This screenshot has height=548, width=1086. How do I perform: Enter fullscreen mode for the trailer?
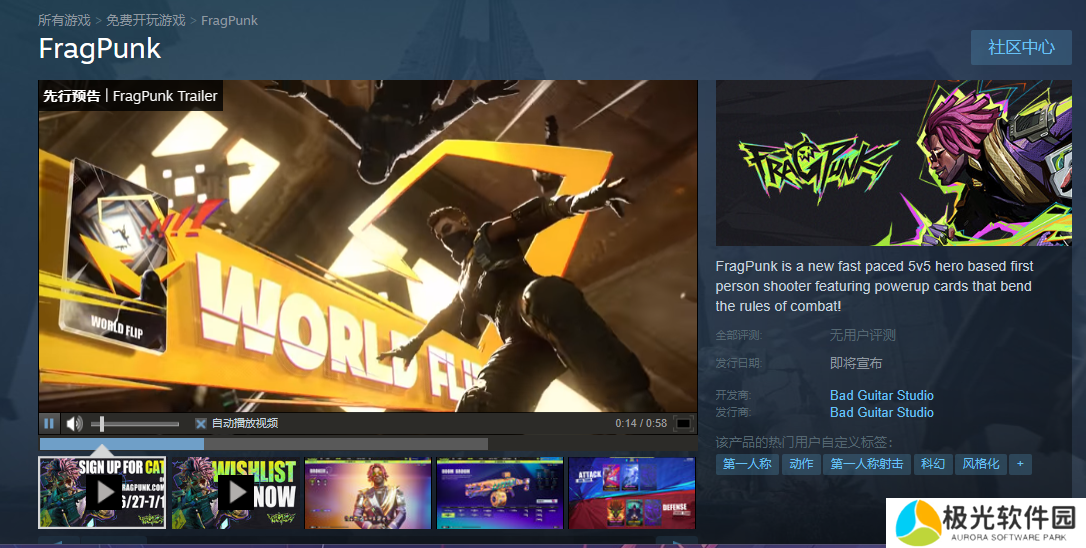pos(683,423)
